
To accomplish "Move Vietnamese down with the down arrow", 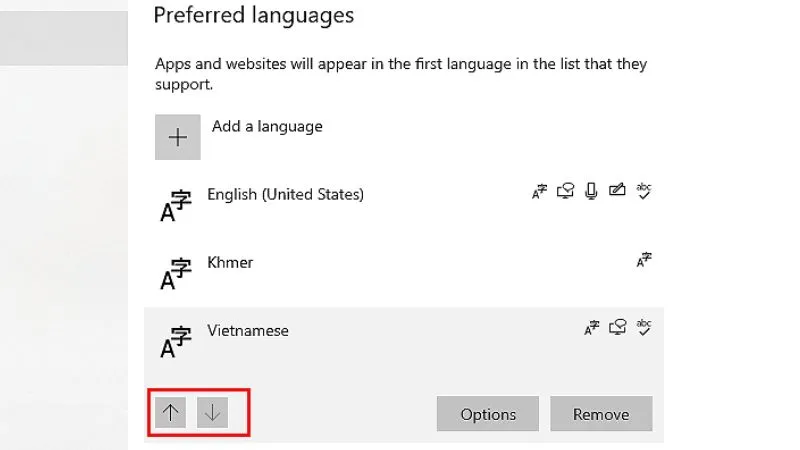I will click(213, 413).
